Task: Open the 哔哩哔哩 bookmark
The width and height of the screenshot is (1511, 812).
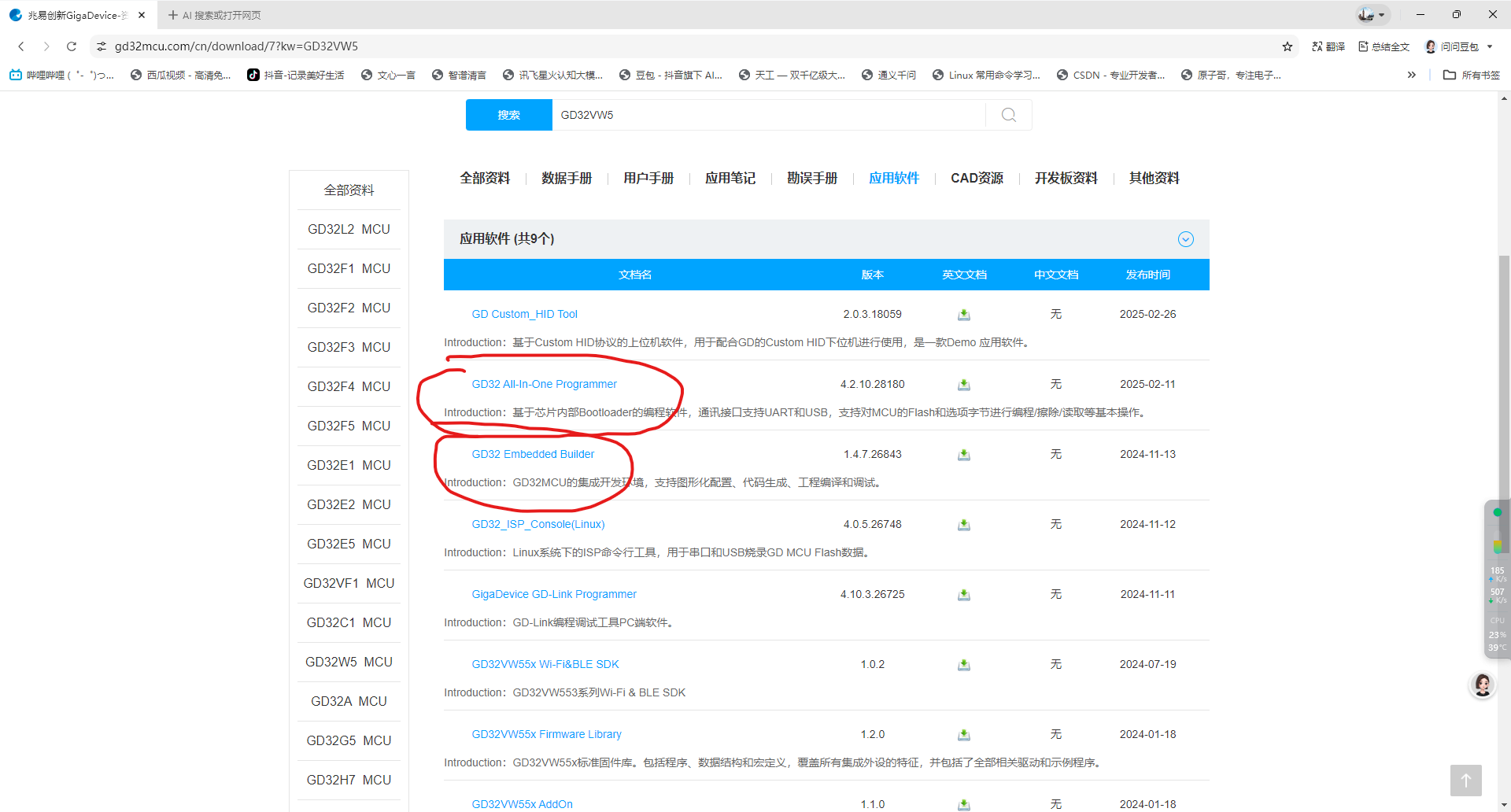Action: pyautogui.click(x=62, y=76)
